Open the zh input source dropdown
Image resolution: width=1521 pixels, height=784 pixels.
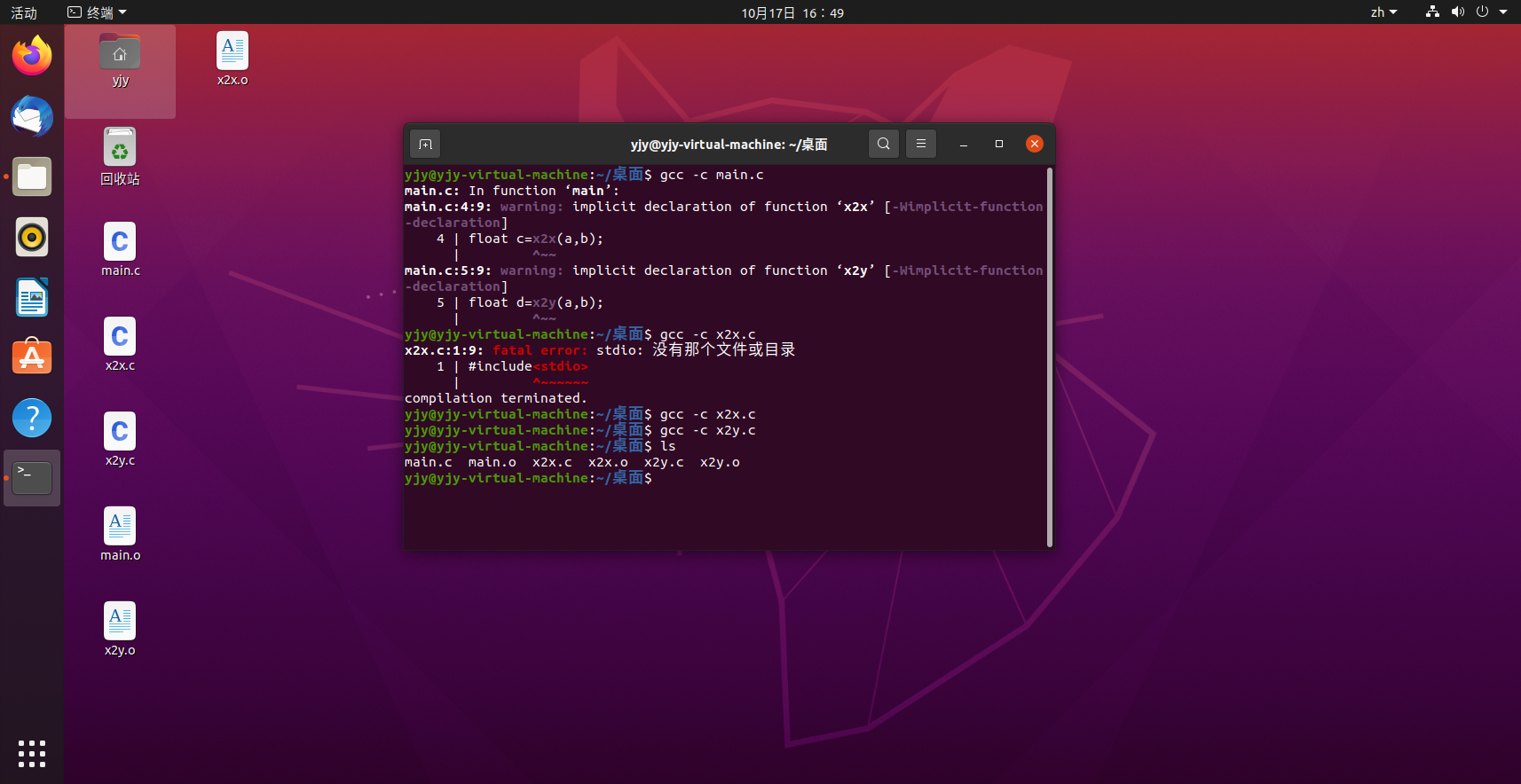1383,12
